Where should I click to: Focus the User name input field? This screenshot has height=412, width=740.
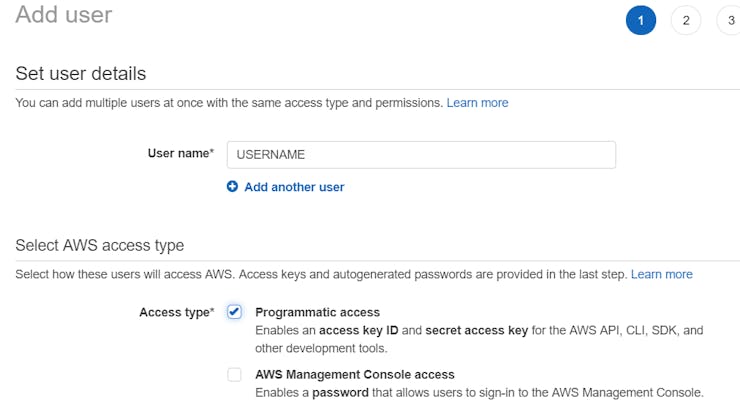click(x=421, y=155)
